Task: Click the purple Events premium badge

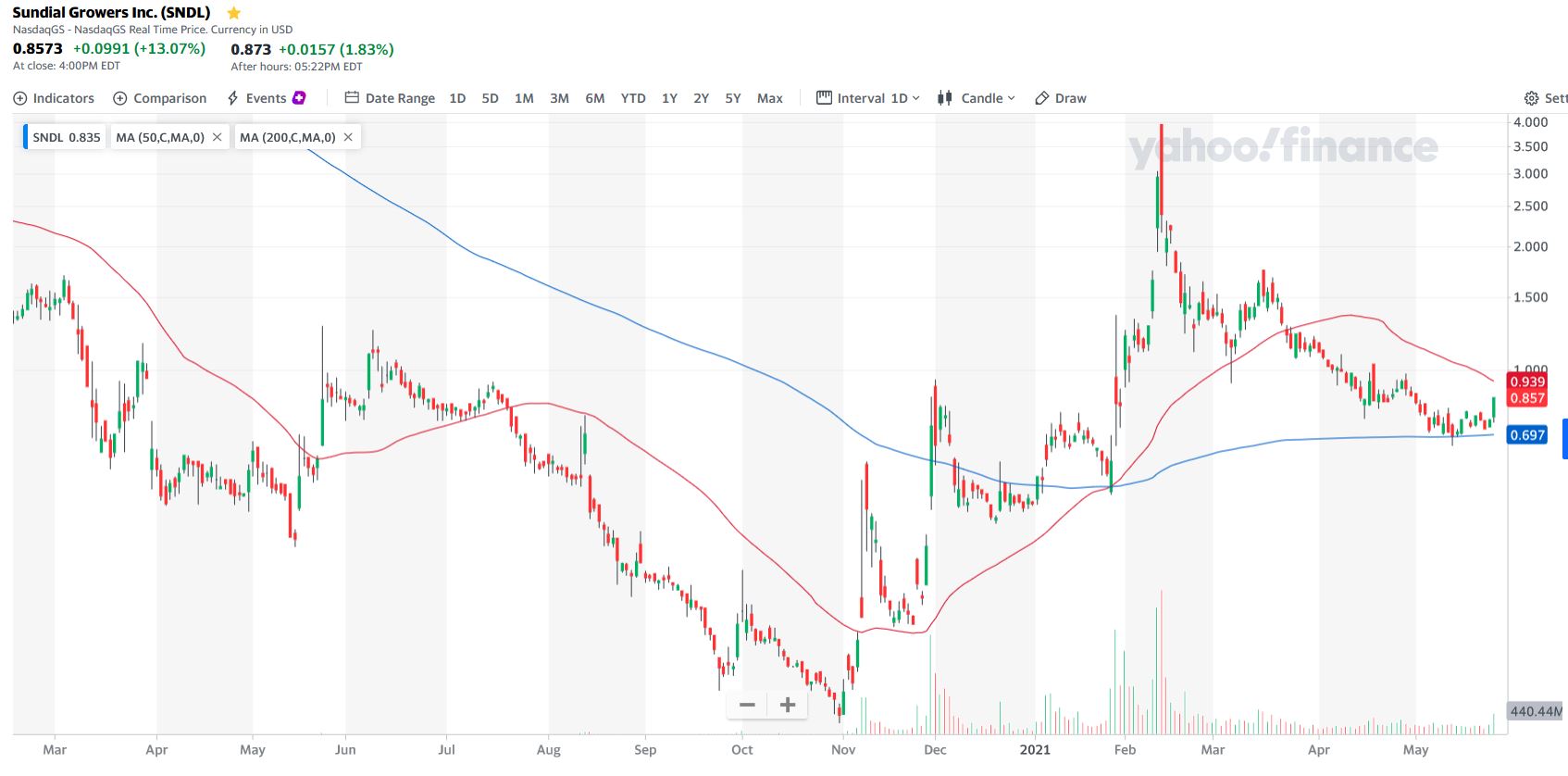Action: tap(299, 97)
